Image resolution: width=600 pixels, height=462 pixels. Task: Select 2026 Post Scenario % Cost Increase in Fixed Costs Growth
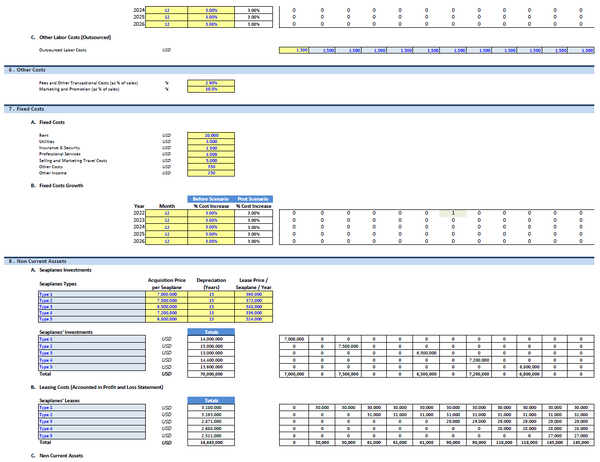click(x=253, y=241)
